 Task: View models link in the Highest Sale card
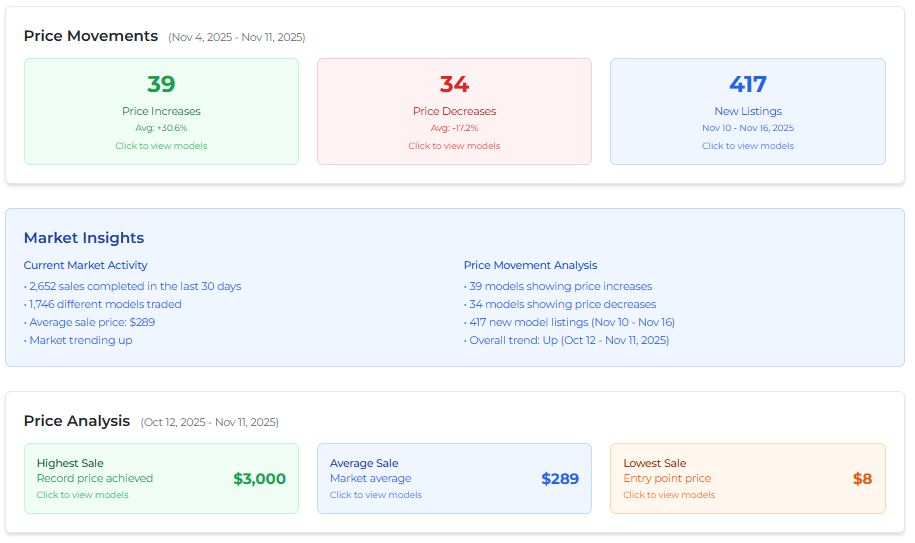(x=83, y=495)
